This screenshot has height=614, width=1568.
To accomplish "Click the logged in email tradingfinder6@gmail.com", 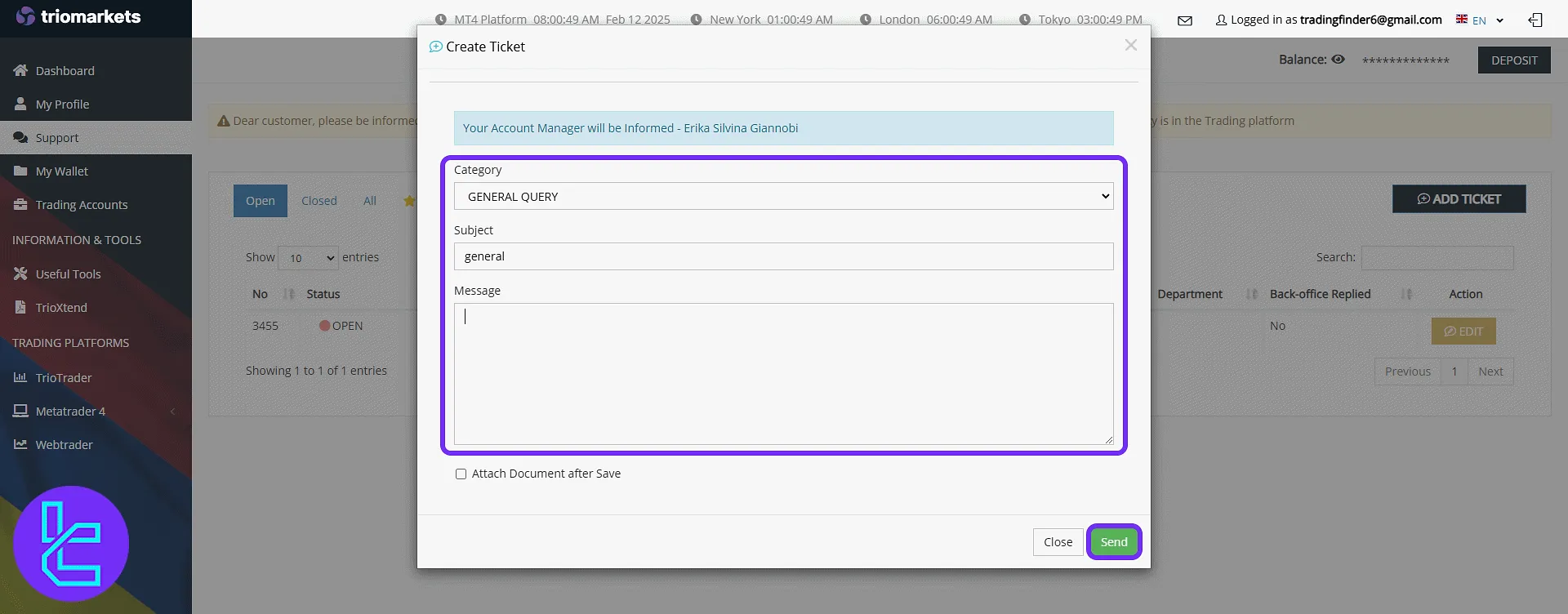I will tap(1370, 20).
